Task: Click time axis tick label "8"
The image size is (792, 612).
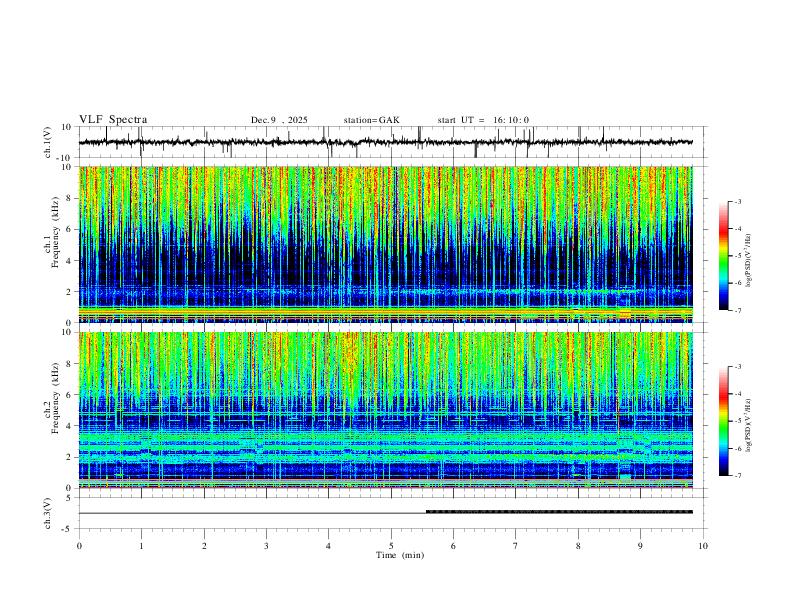Action: click(x=578, y=546)
